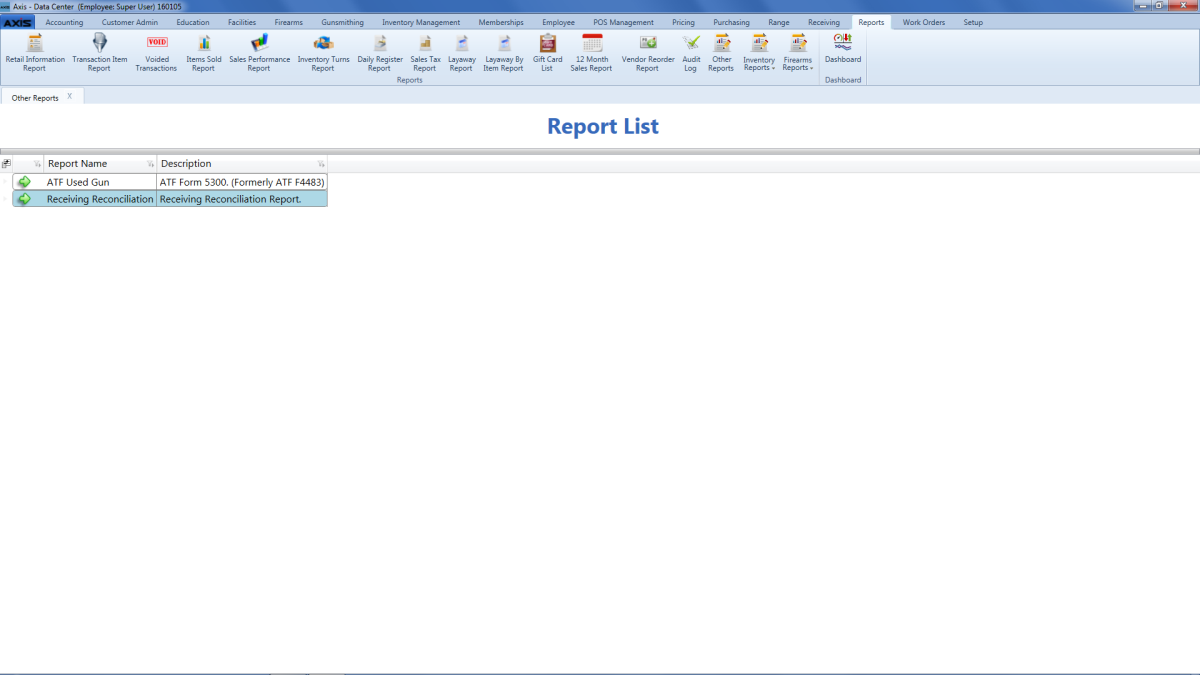The width and height of the screenshot is (1200, 675).
Task: Expand the Firearms Reports dropdown
Action: 798,52
